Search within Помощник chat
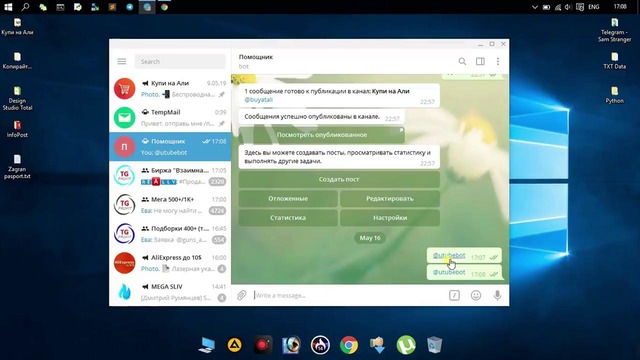Image resolution: width=640 pixels, height=360 pixels. [x=462, y=61]
